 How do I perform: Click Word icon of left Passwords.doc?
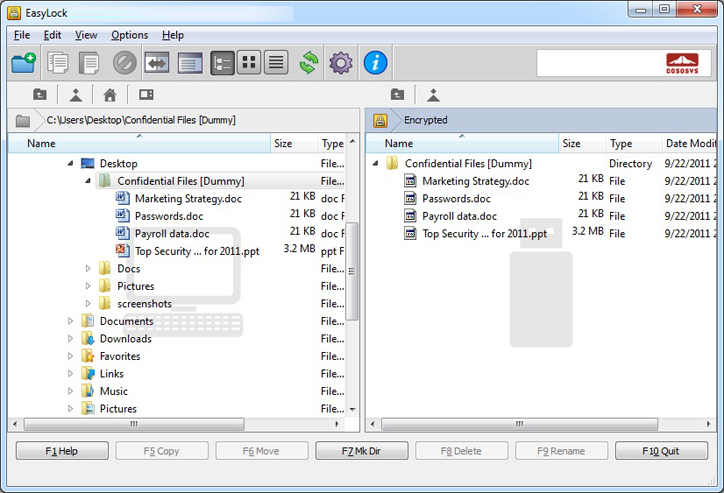[122, 216]
